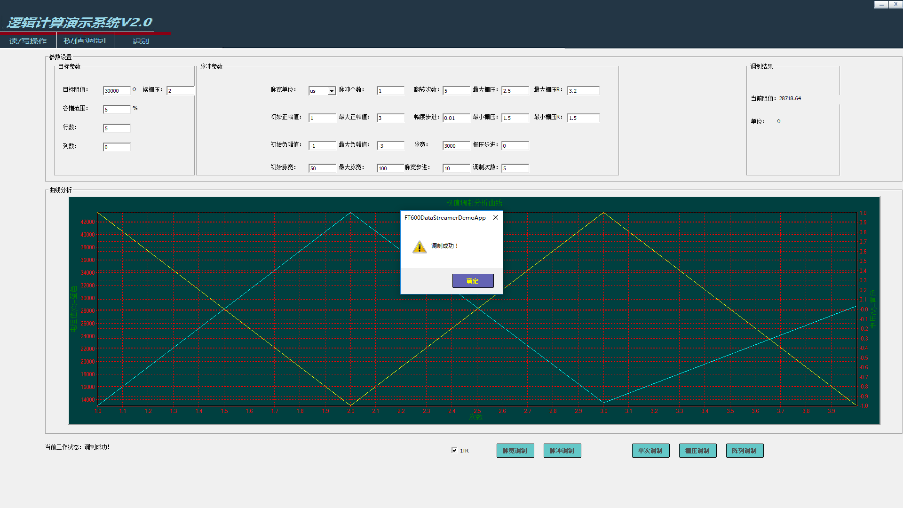Open the 读/写操作 tab
Screen dimensions: 903x508
tap(28, 41)
